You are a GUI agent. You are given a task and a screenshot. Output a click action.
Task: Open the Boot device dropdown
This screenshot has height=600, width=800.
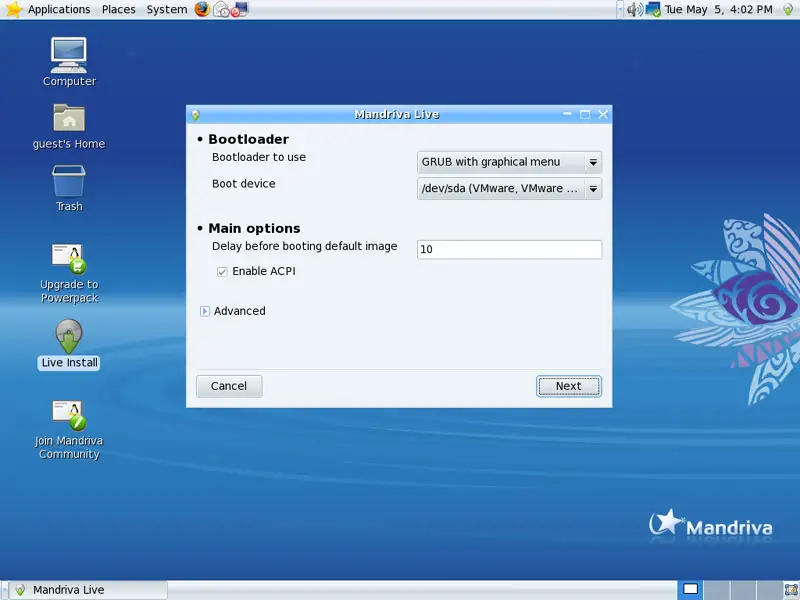click(x=509, y=189)
